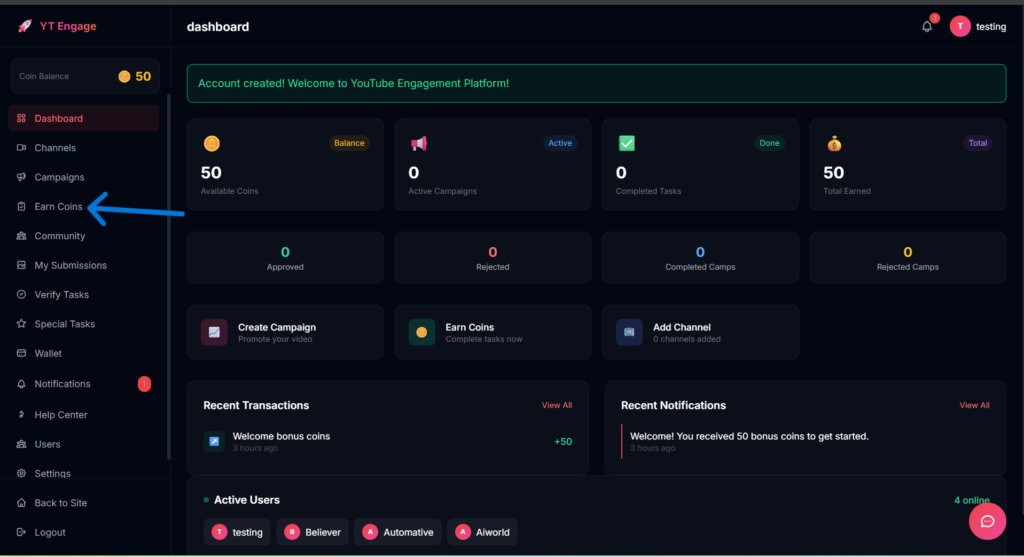Go to My Submissions in sidebar

[70, 265]
